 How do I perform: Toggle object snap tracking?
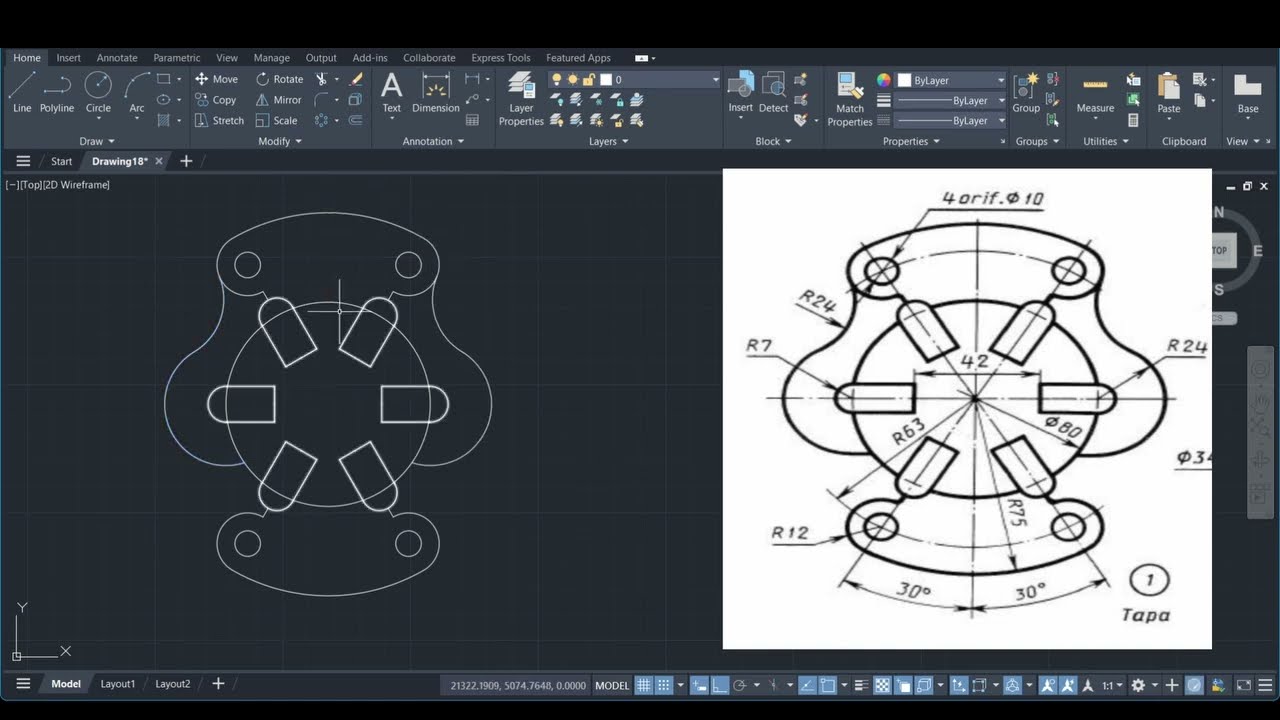tap(807, 685)
